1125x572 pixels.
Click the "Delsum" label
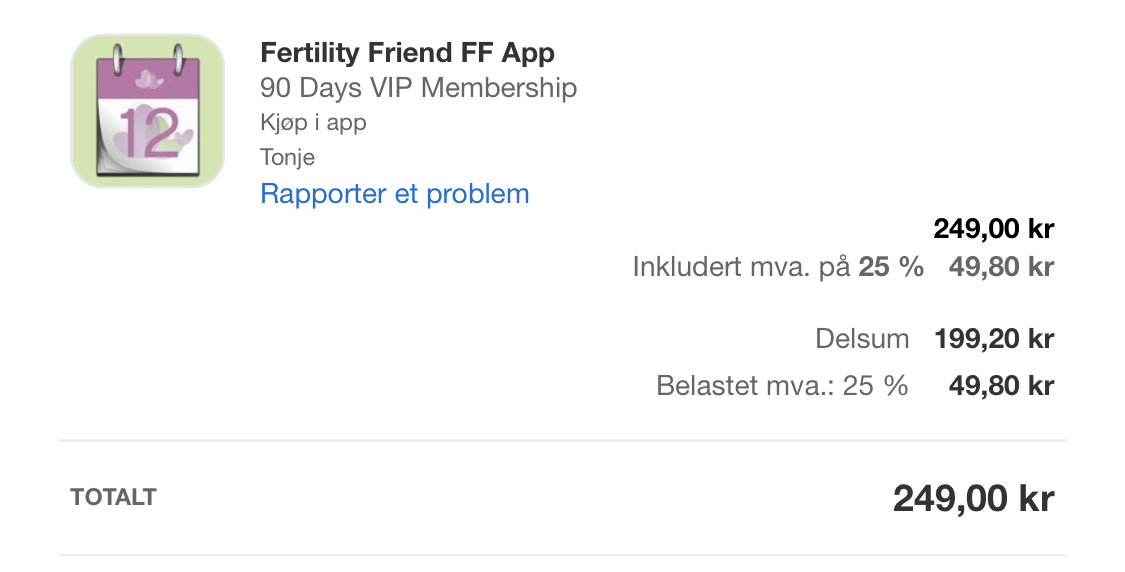click(x=862, y=339)
